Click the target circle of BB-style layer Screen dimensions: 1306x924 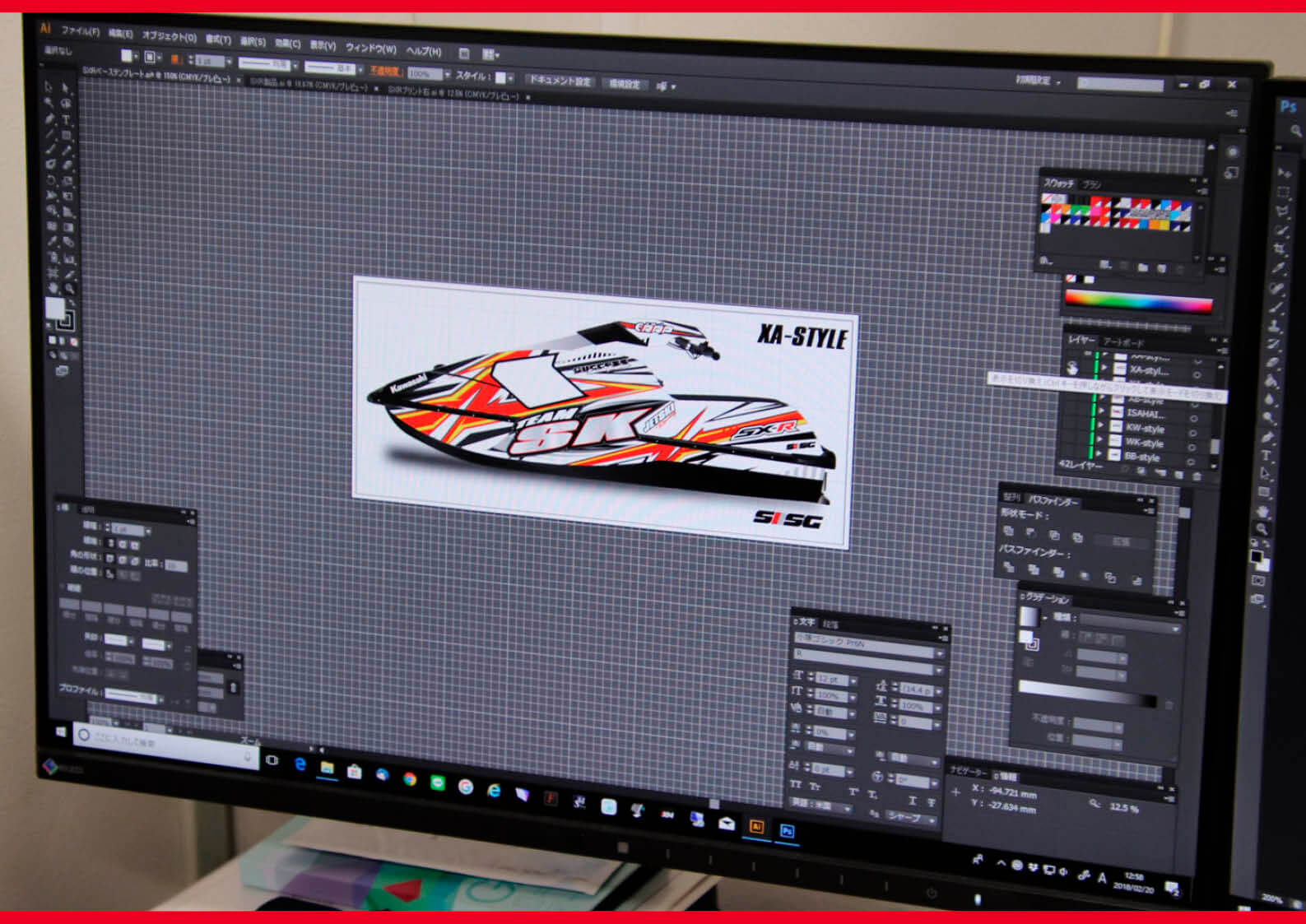(1191, 462)
